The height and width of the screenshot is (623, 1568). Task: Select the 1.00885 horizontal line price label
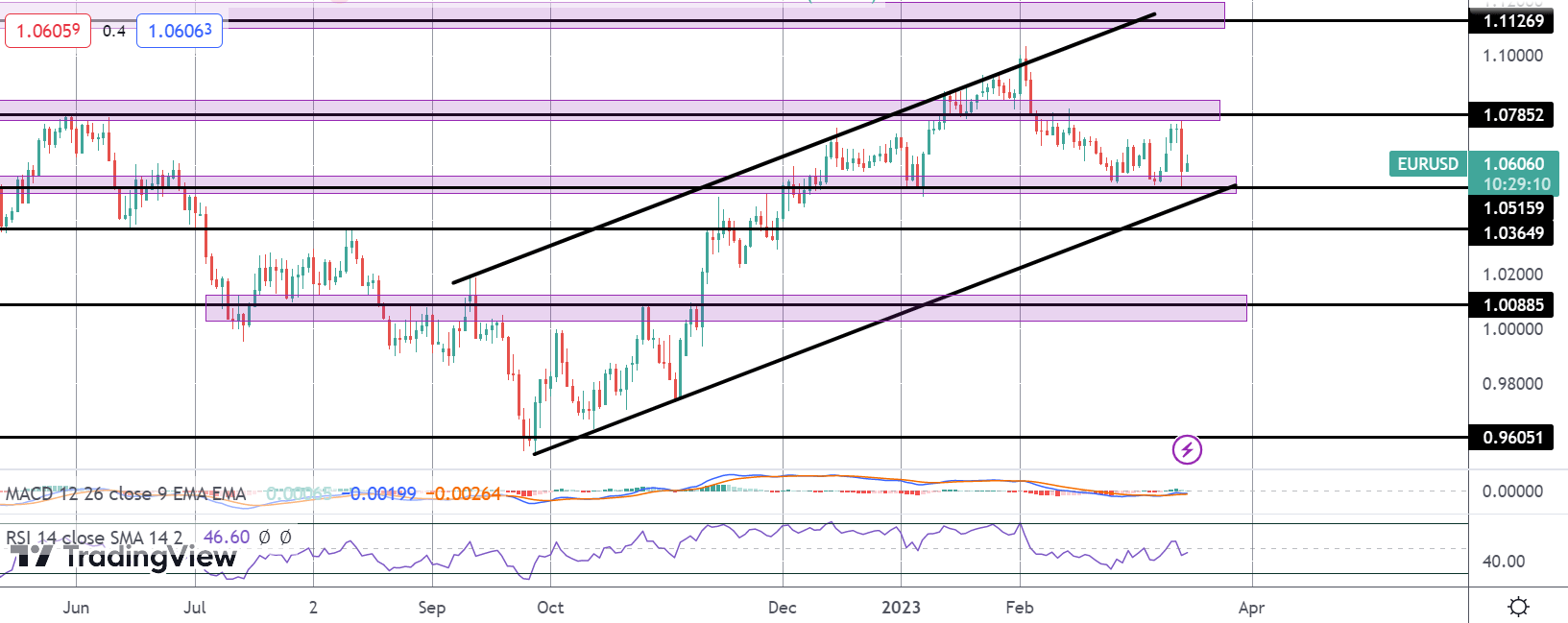(1513, 305)
